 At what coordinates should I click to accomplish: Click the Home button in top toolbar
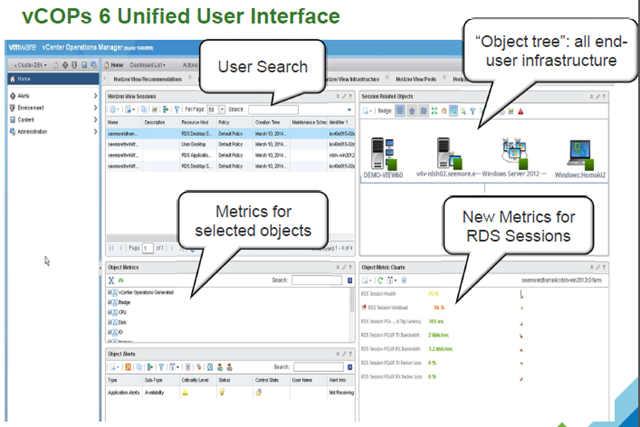point(114,65)
